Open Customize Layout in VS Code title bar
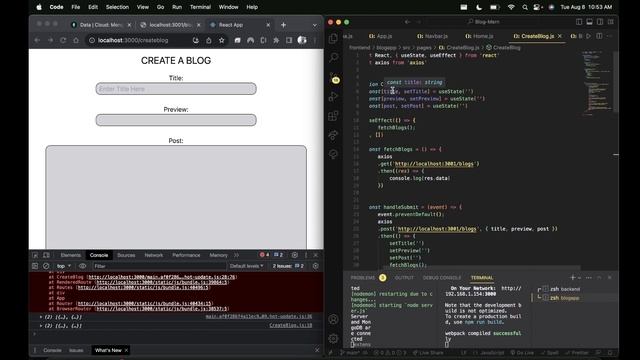 click(611, 22)
